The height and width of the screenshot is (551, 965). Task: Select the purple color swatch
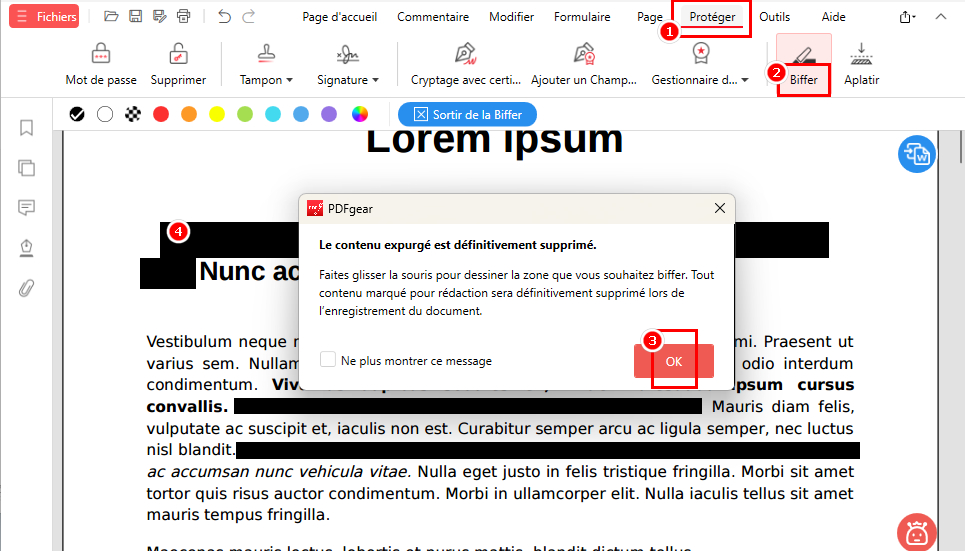[x=329, y=115]
